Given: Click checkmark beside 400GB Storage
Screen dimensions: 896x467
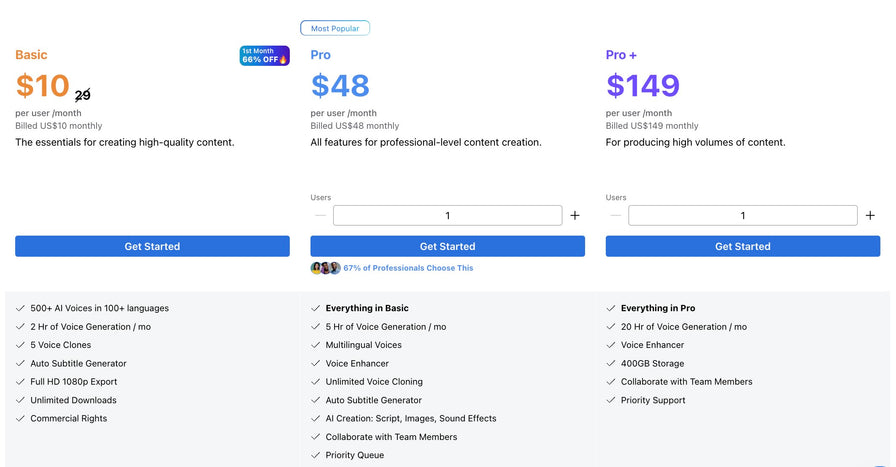Looking at the screenshot, I should pos(611,363).
